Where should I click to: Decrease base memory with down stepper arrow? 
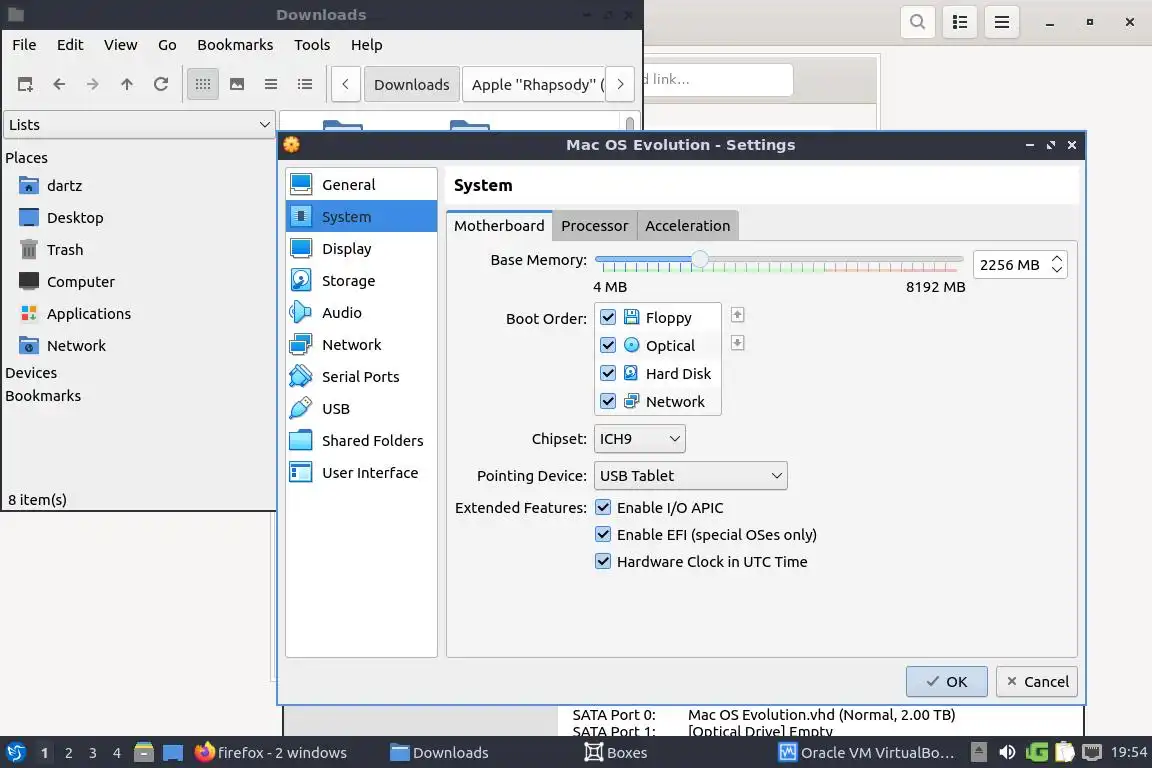[x=1056, y=270]
